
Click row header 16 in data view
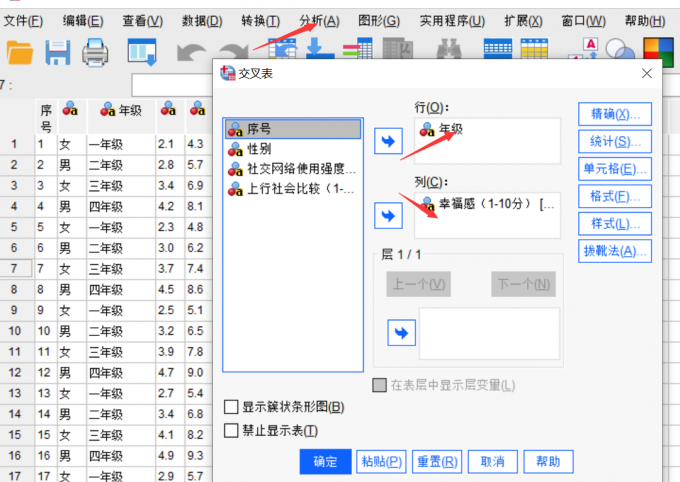tap(15, 456)
